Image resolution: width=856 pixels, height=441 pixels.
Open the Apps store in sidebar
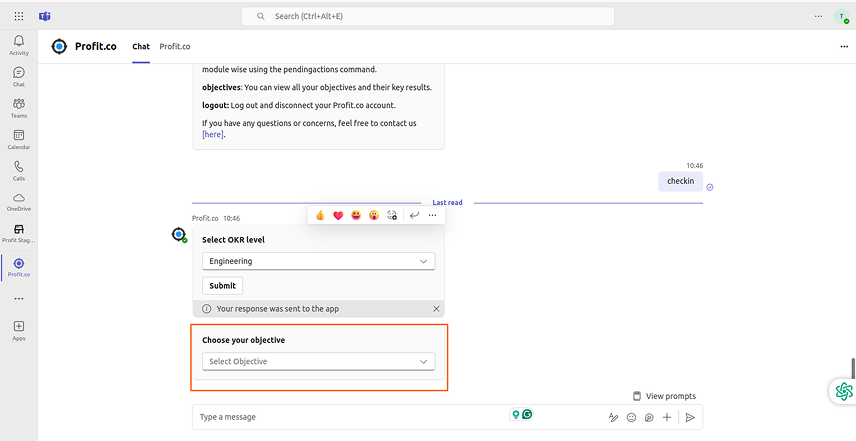coord(19,331)
